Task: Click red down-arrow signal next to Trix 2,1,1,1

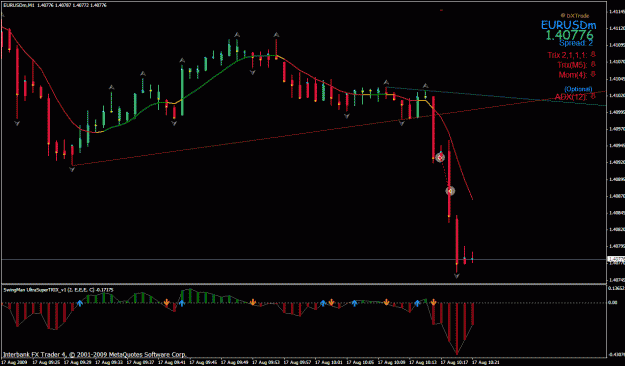Action: (x=593, y=54)
